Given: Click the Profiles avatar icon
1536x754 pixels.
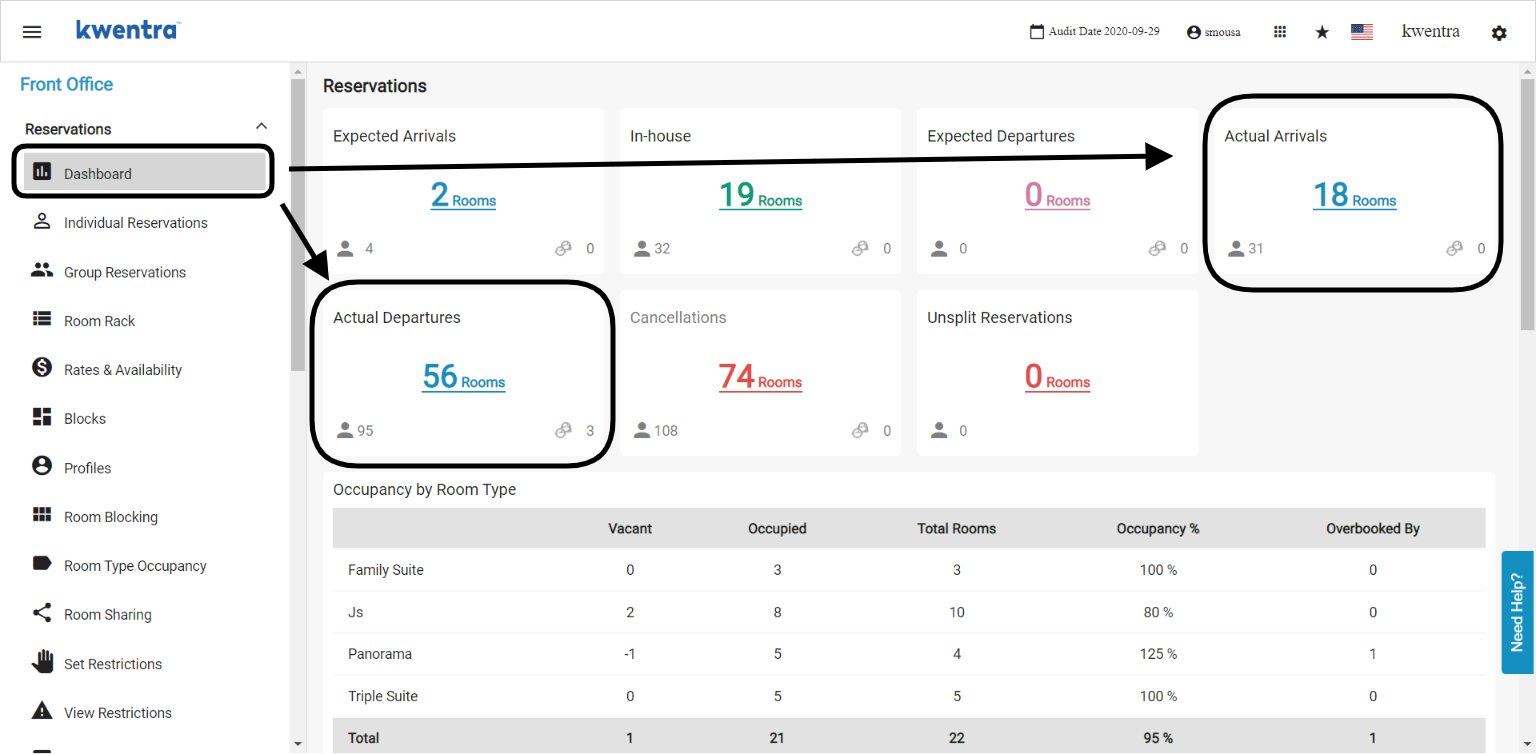Looking at the screenshot, I should click(42, 466).
